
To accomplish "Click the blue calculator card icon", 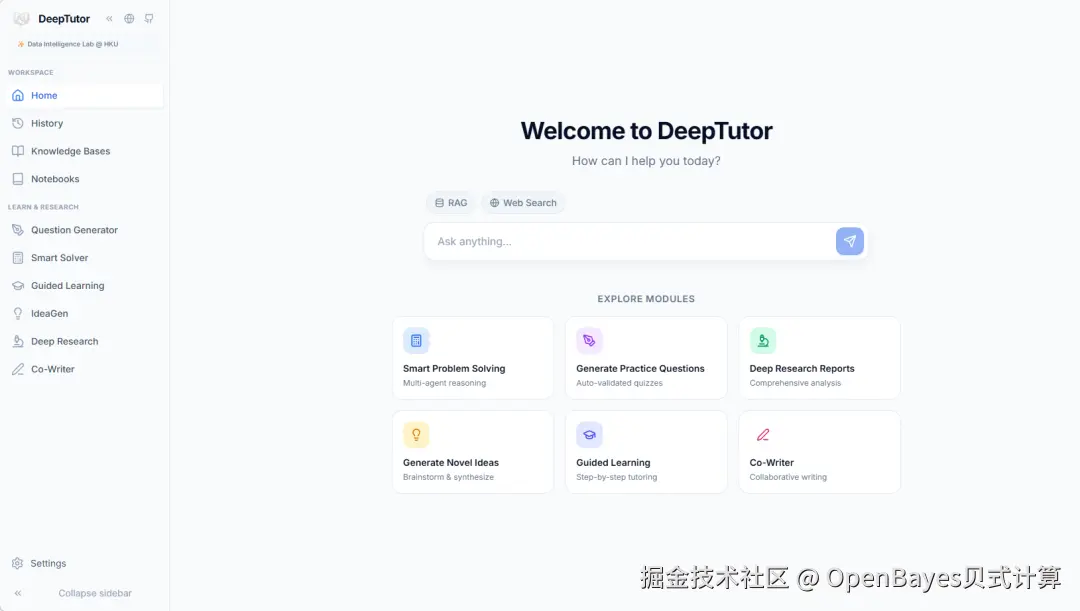I will pos(416,340).
